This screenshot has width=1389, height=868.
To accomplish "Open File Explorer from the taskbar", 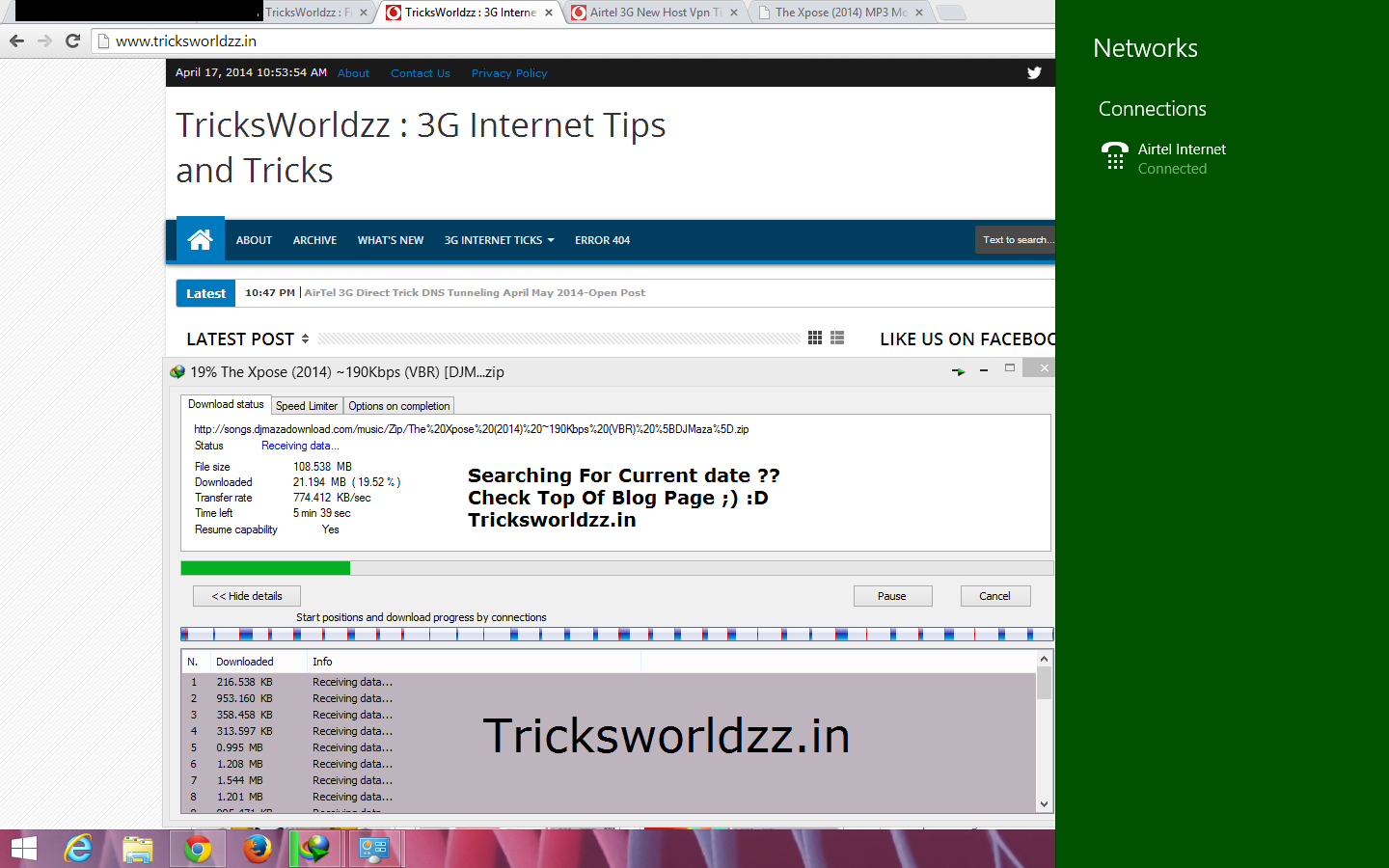I will (138, 849).
